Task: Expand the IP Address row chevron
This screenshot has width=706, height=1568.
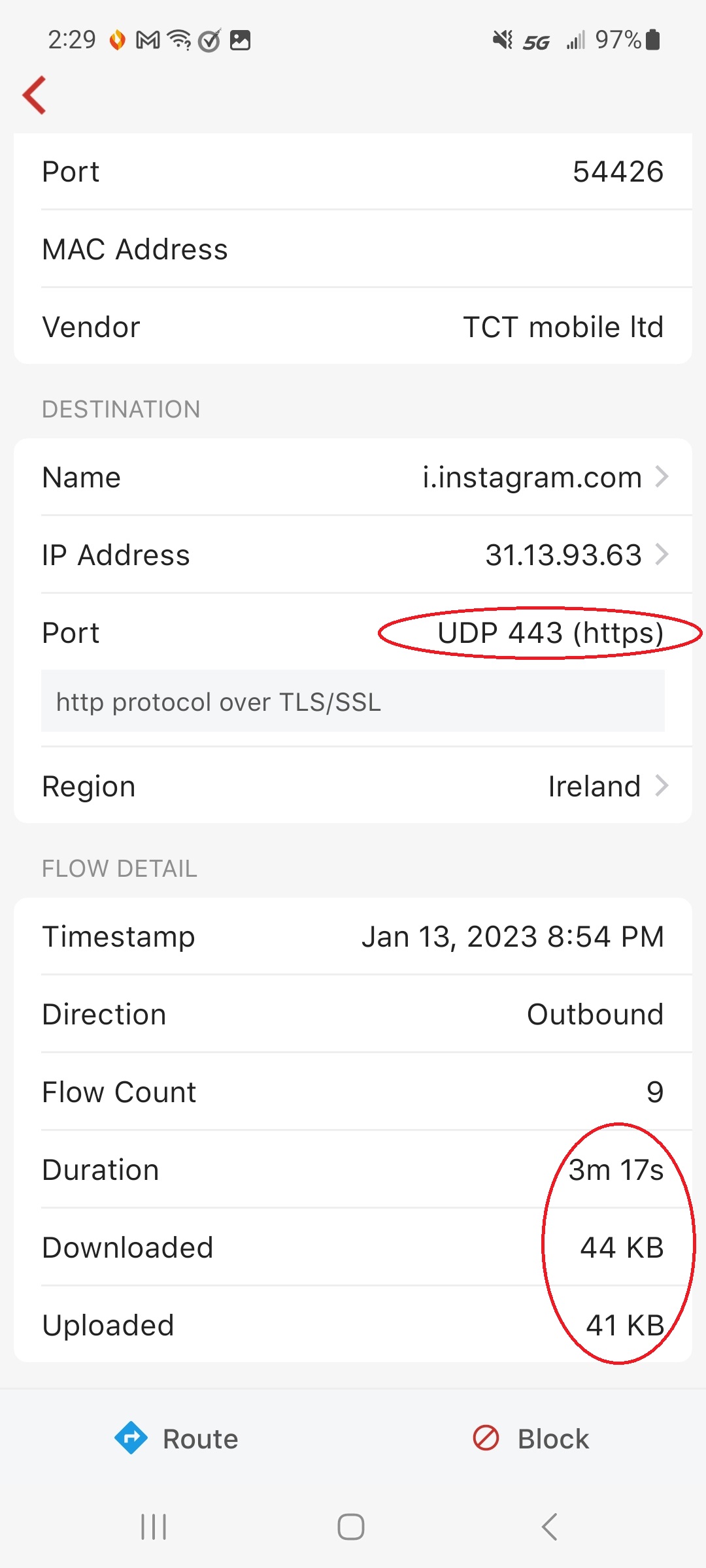Action: click(x=662, y=555)
